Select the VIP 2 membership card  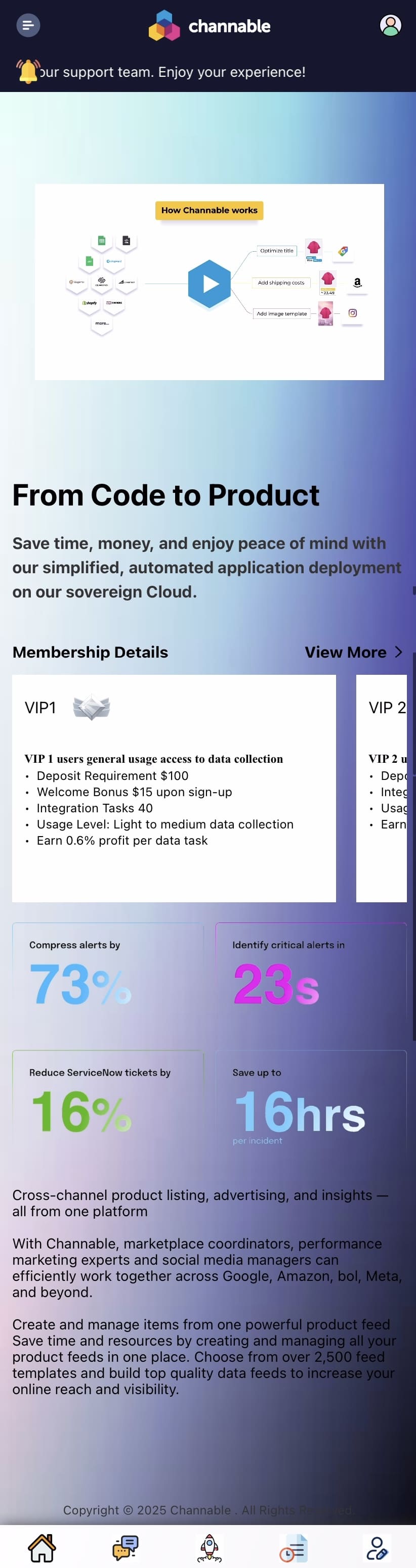point(382,788)
